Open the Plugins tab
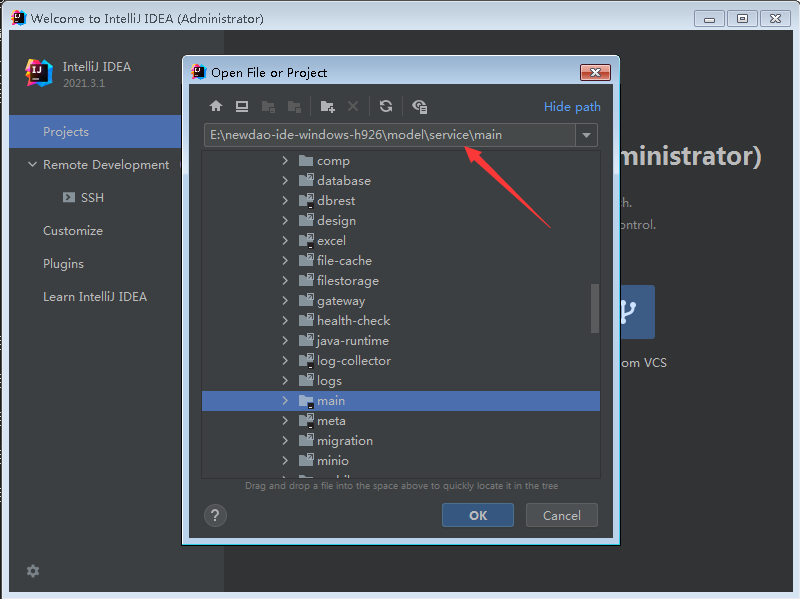The height and width of the screenshot is (599, 800). 63,264
